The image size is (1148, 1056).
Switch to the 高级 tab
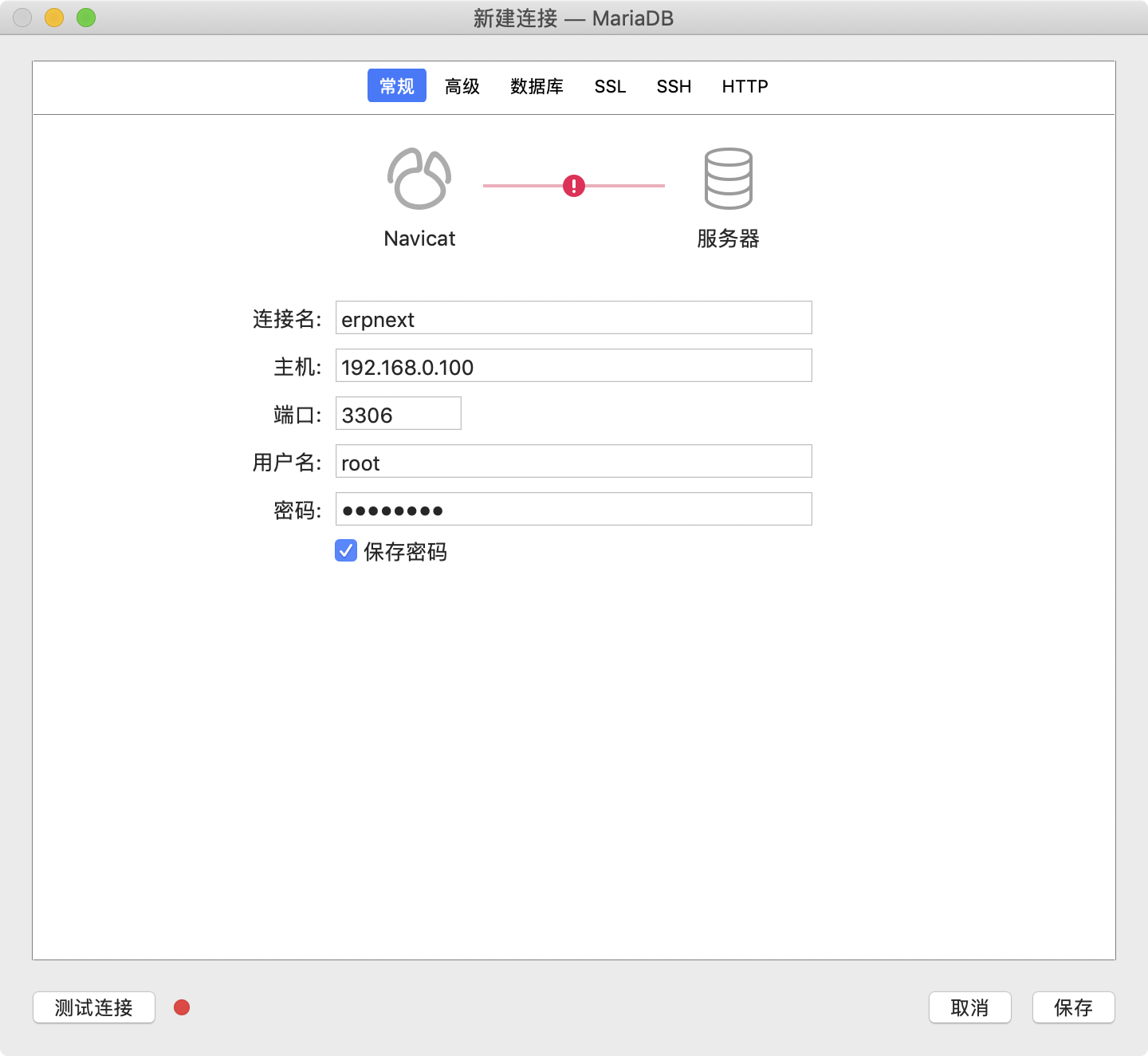(x=462, y=86)
